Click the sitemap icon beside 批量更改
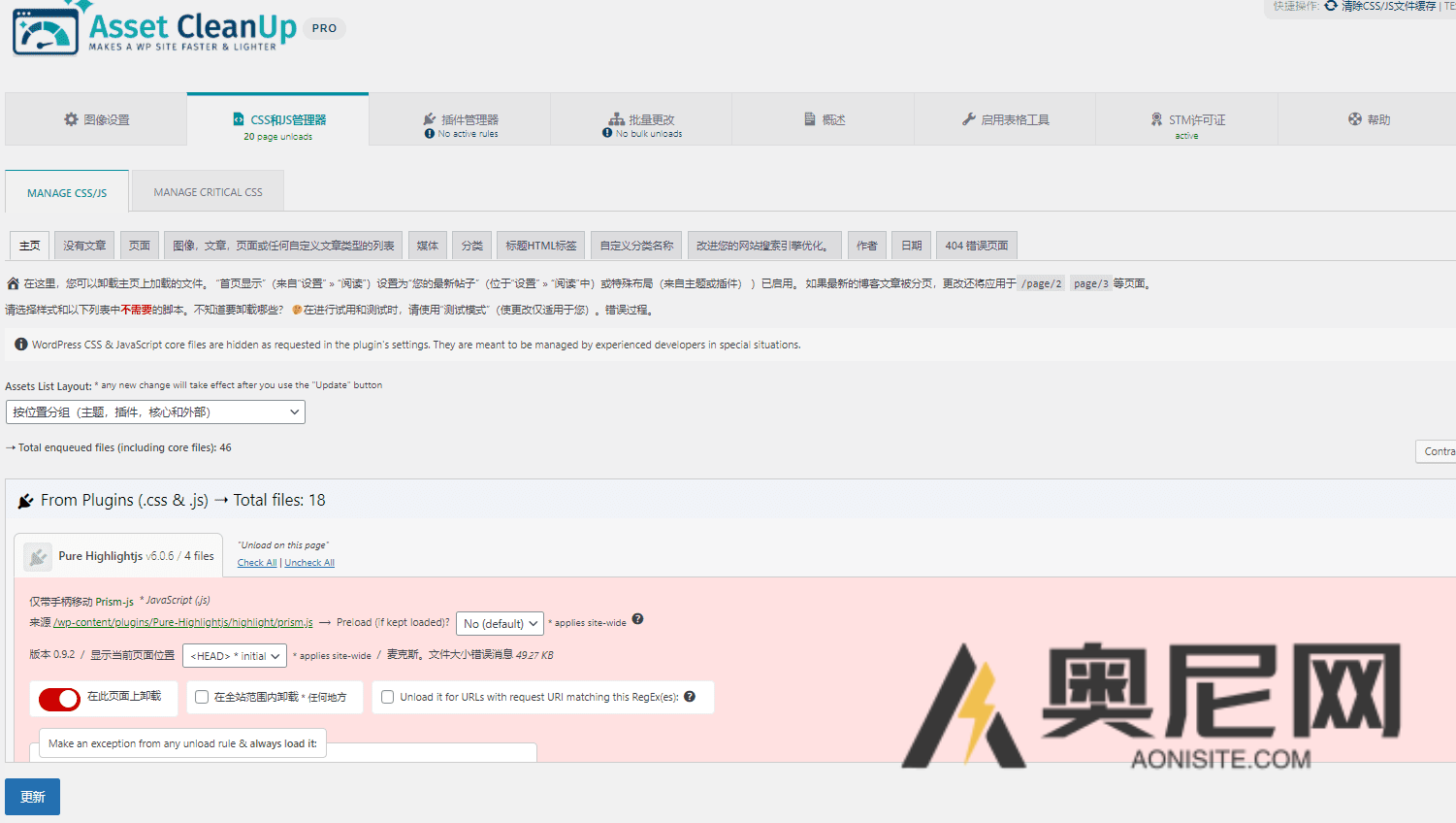 point(617,119)
